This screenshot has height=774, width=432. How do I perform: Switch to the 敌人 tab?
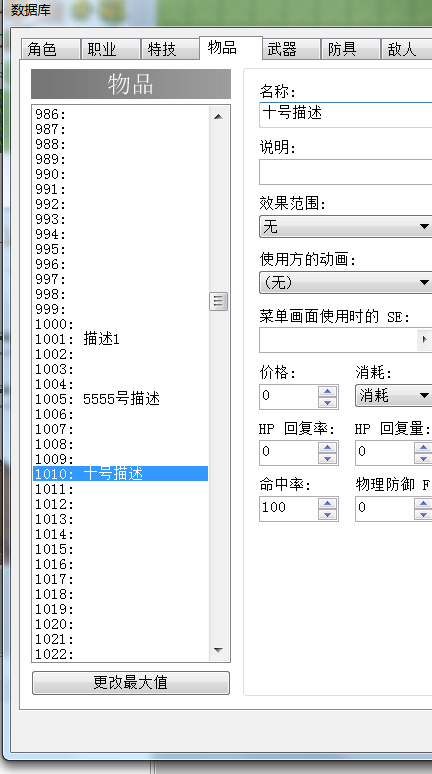tap(406, 49)
